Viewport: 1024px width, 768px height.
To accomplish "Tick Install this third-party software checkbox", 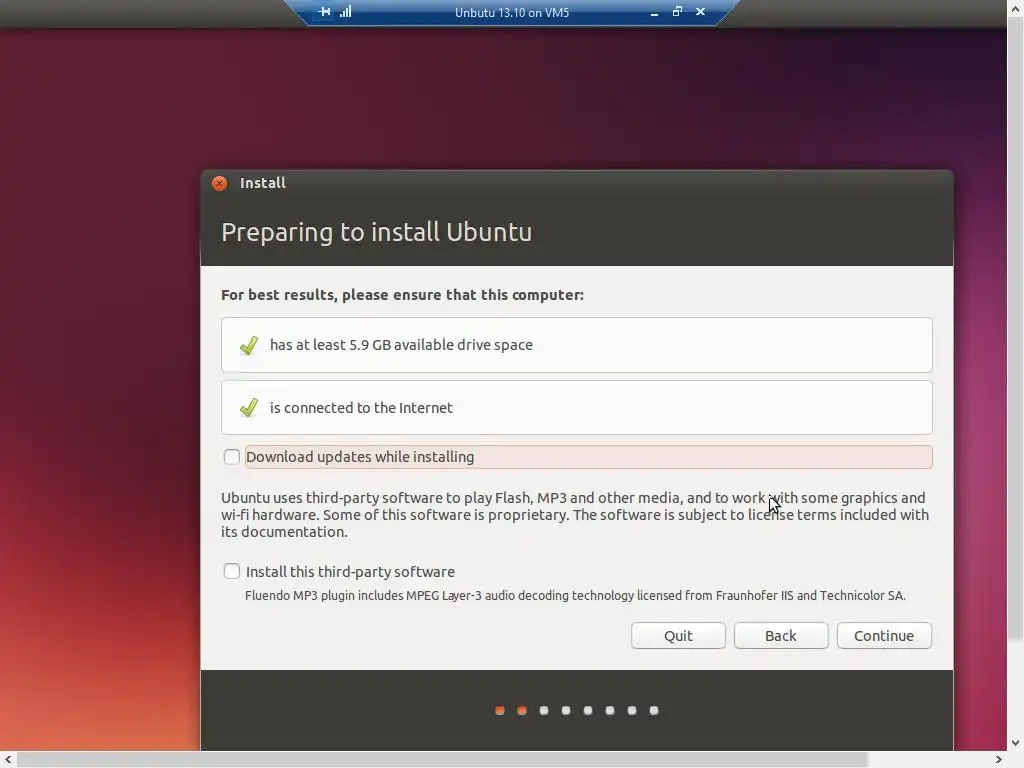I will tap(232, 571).
